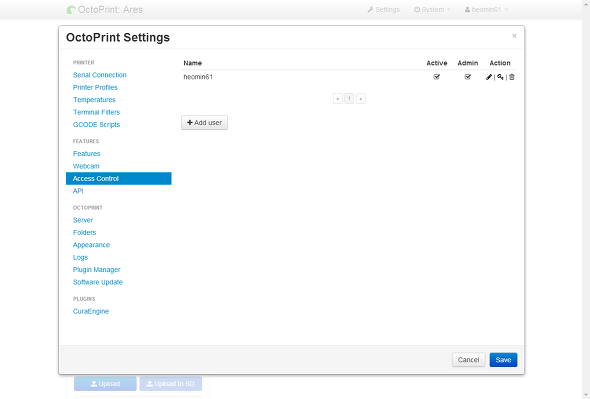Go to Software Update settings
Image resolution: width=590 pixels, height=399 pixels.
pos(98,282)
